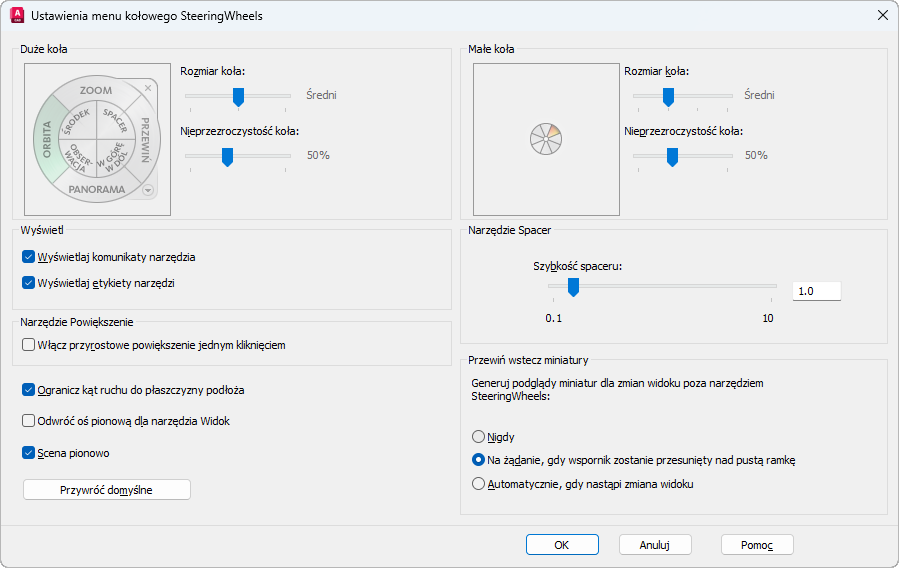Screen dimensions: 899x568
Task: Uncheck Ogranicz kąt ruchu do płaszczyzny podłoża
Action: pos(29,390)
